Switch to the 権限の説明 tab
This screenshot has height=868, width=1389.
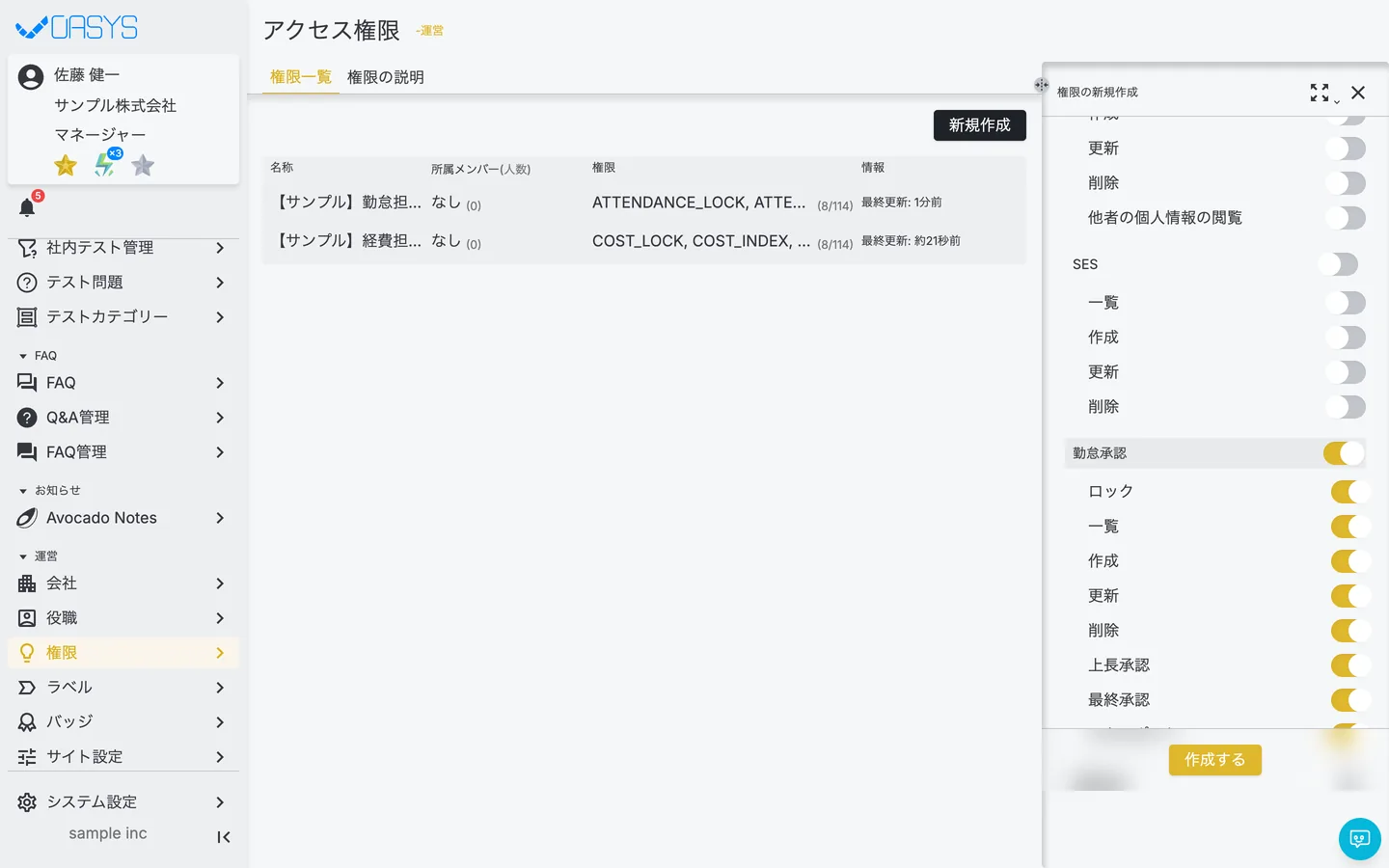coord(386,77)
